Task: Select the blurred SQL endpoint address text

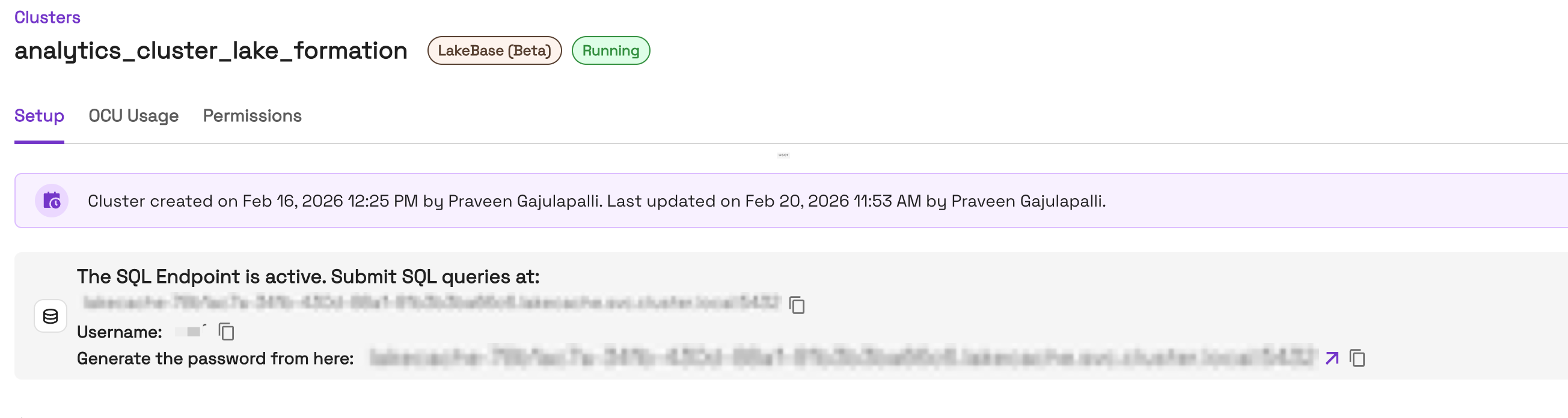Action: [431, 301]
